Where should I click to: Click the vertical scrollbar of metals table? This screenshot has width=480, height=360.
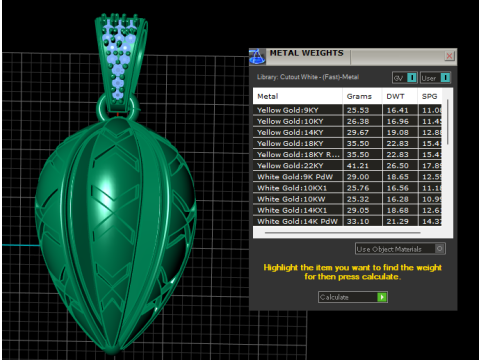pos(447,122)
